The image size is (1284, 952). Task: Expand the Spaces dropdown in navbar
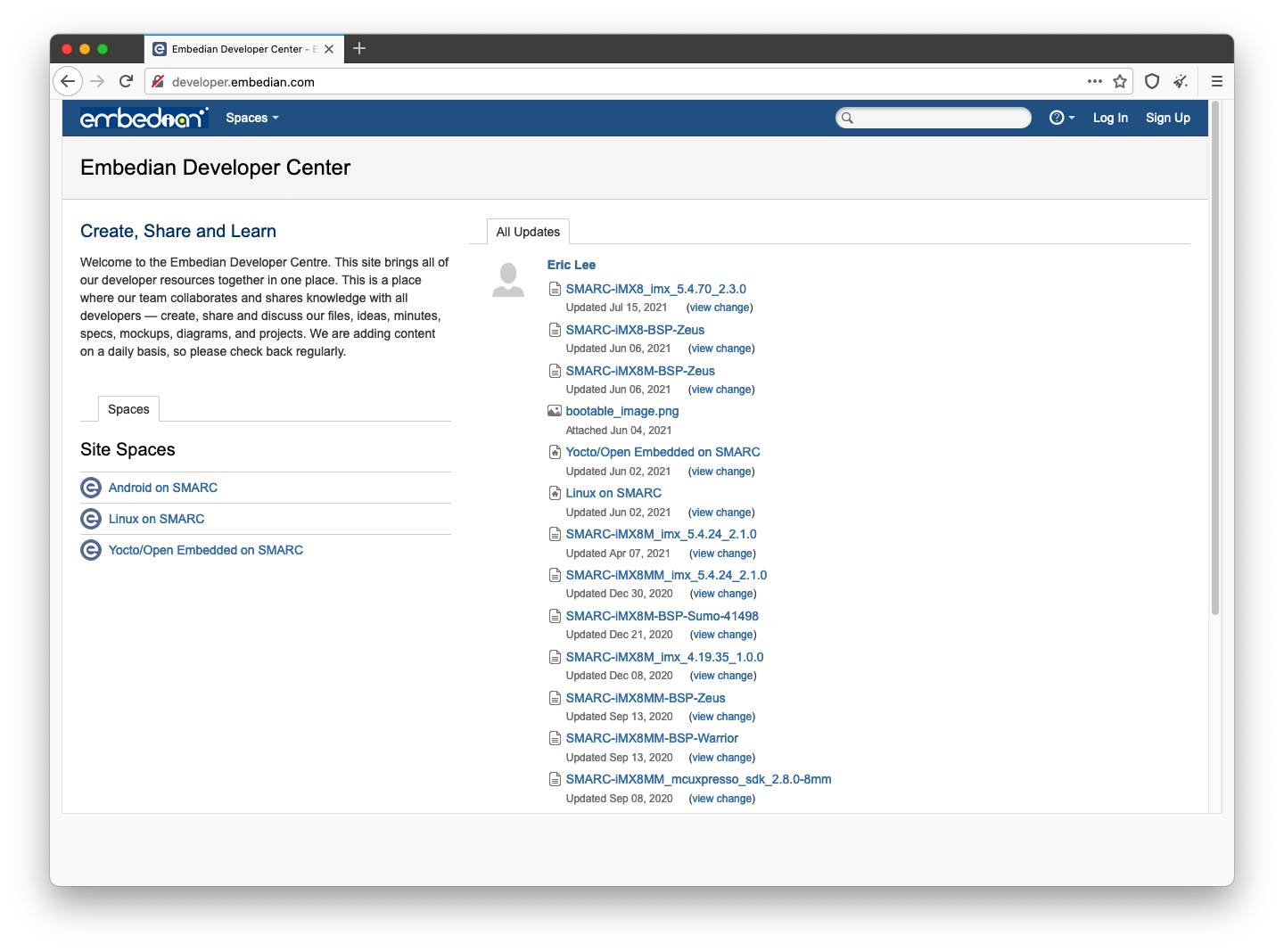tap(252, 118)
